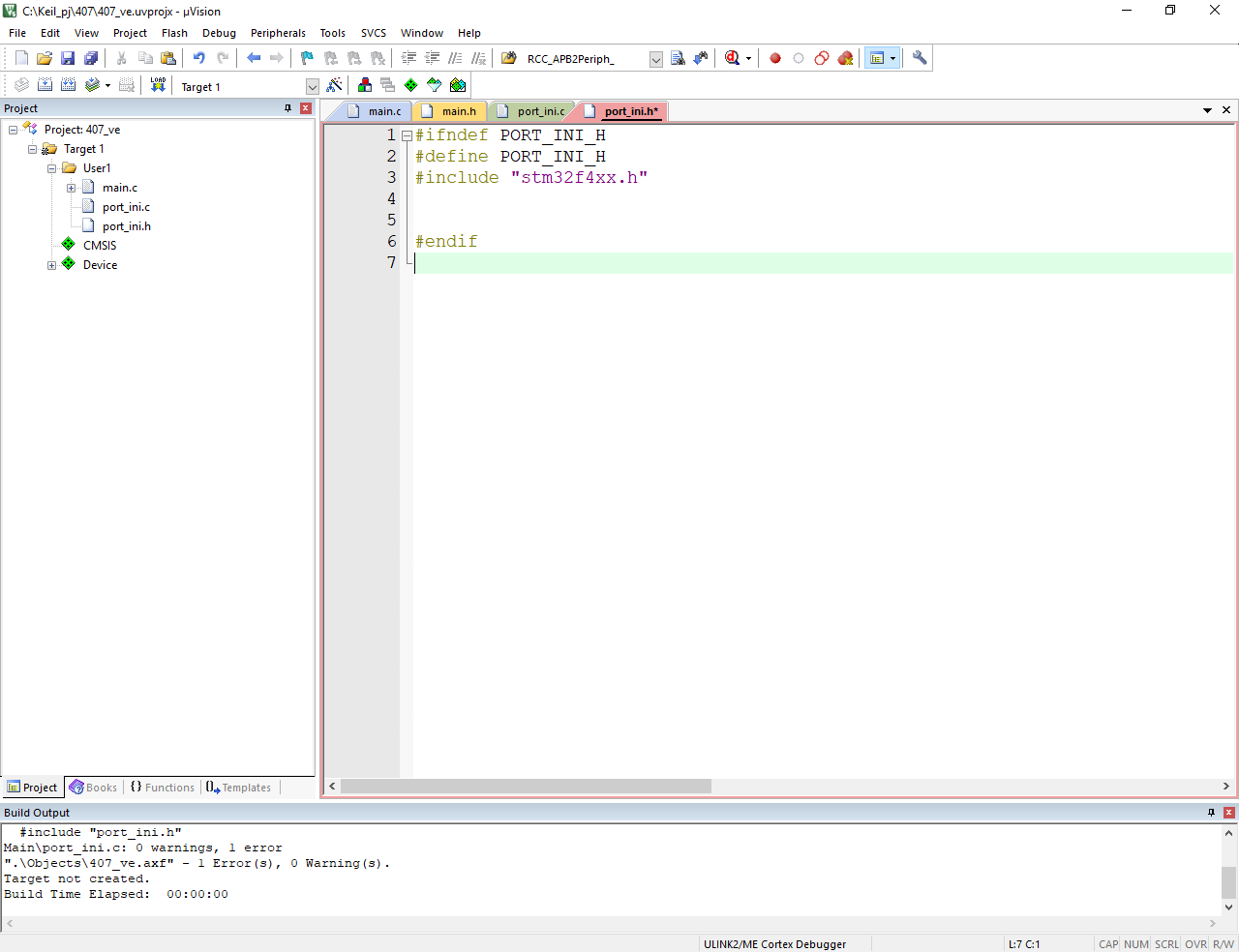Image resolution: width=1239 pixels, height=952 pixels.
Task: Navigate forwards with the right arrow icon
Action: (277, 58)
